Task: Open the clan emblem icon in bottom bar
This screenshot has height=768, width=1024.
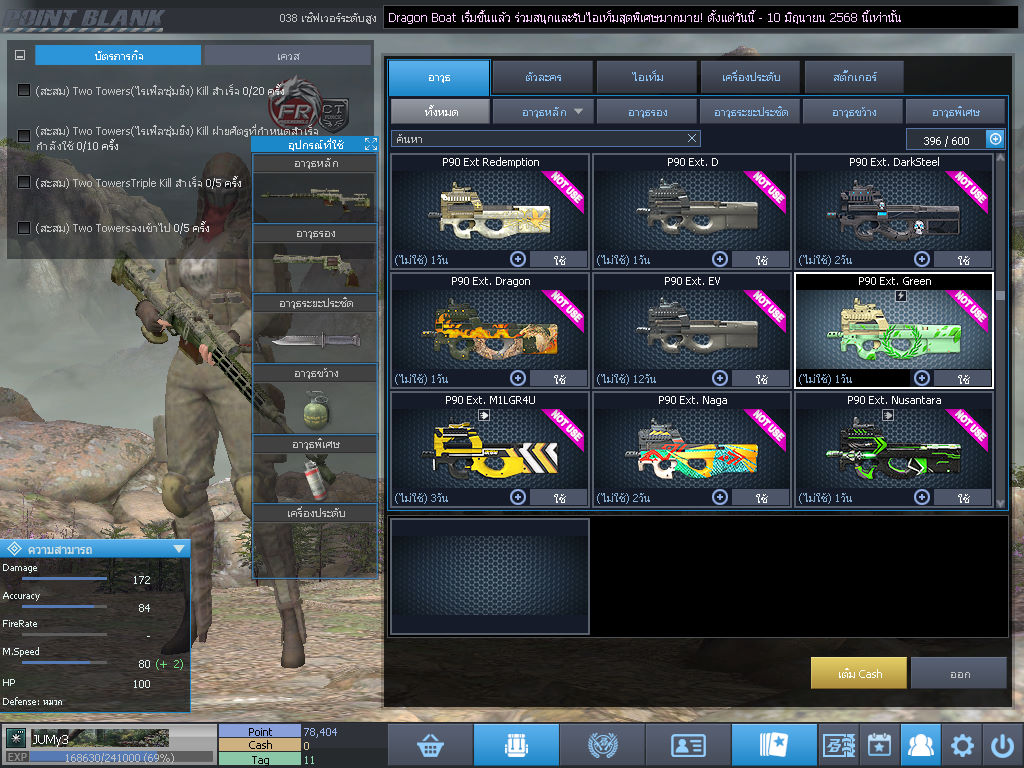Action: point(602,745)
